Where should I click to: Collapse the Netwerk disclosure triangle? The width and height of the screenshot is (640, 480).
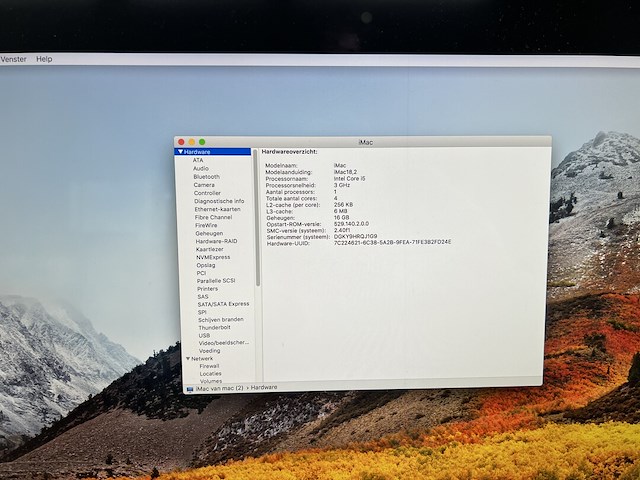[x=187, y=358]
